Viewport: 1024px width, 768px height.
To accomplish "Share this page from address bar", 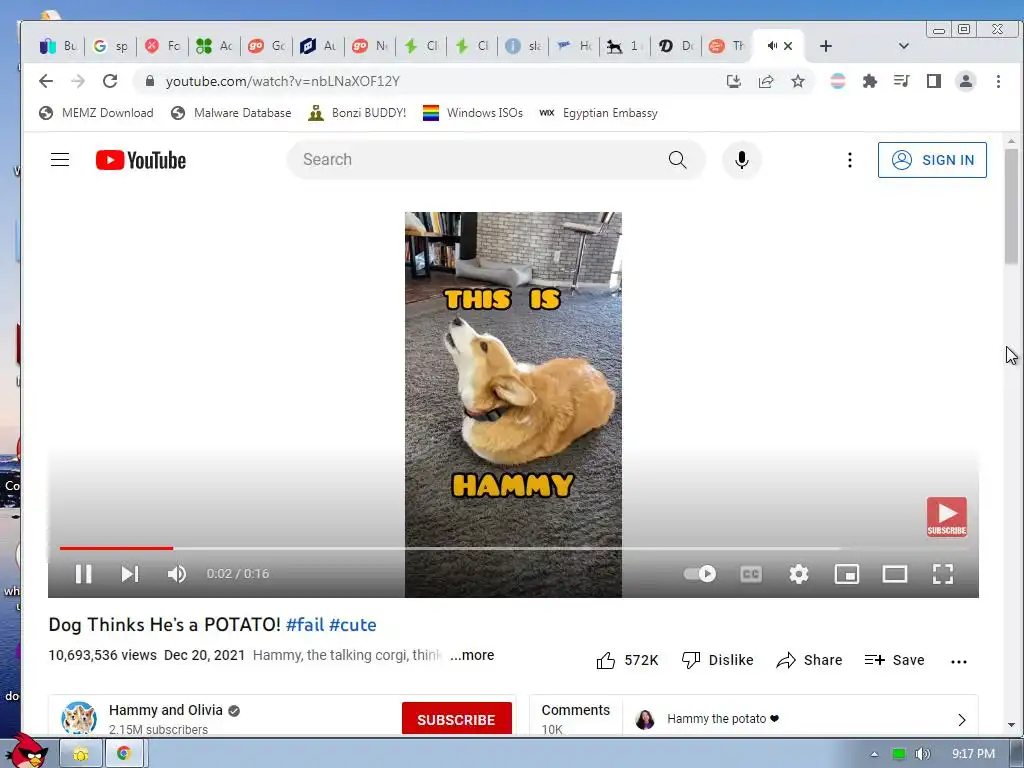I will point(765,81).
